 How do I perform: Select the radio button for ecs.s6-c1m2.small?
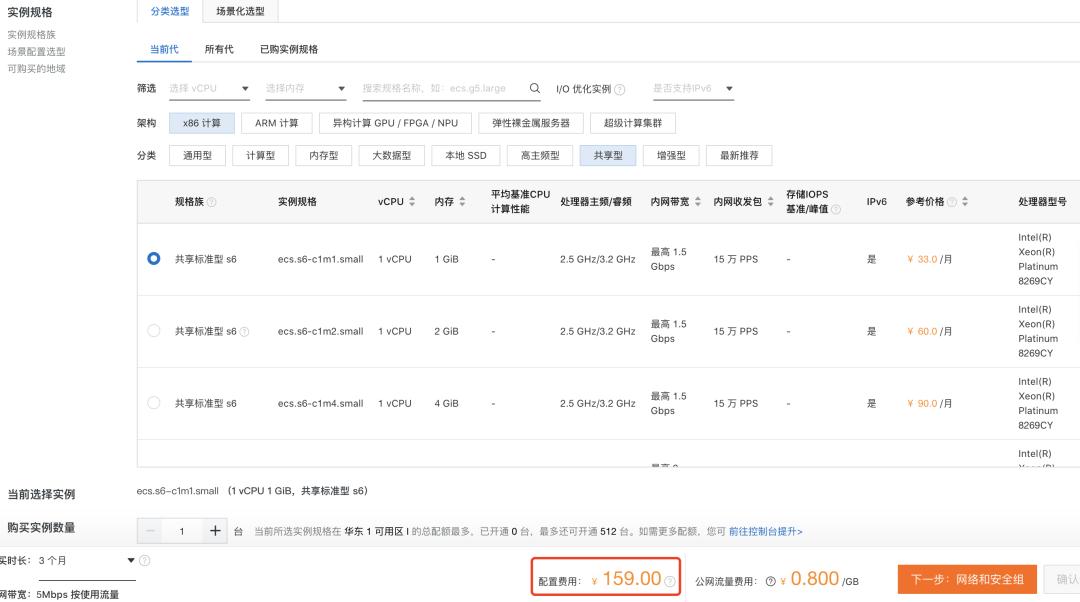tap(154, 331)
